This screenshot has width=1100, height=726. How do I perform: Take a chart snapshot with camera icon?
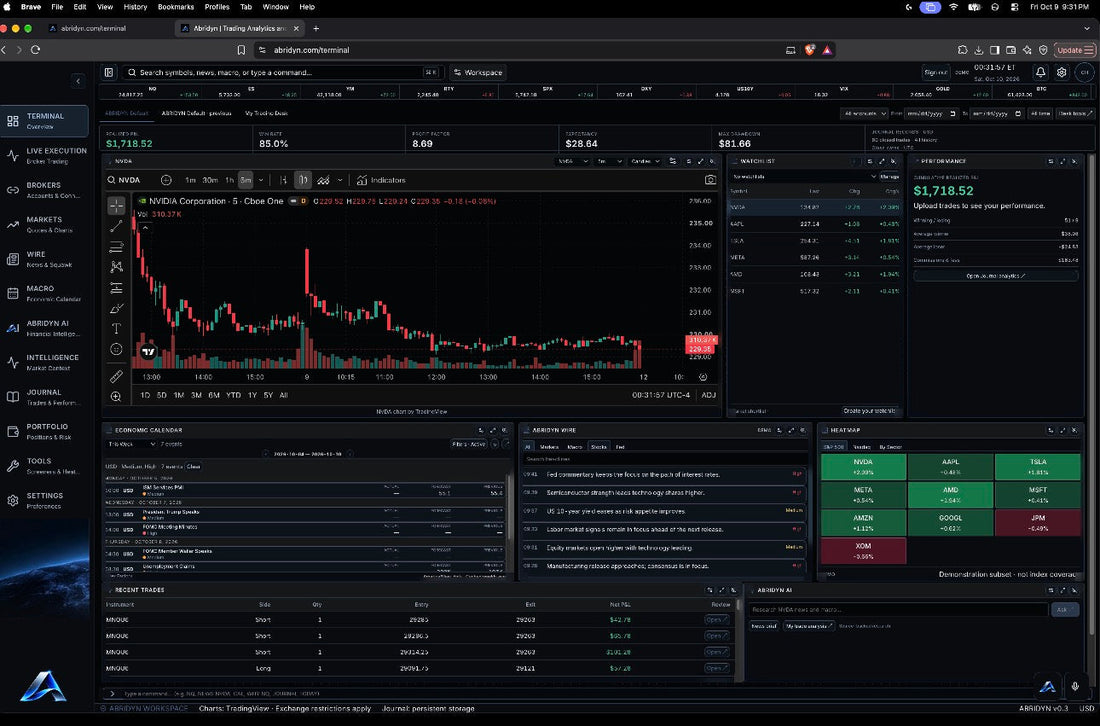point(710,180)
